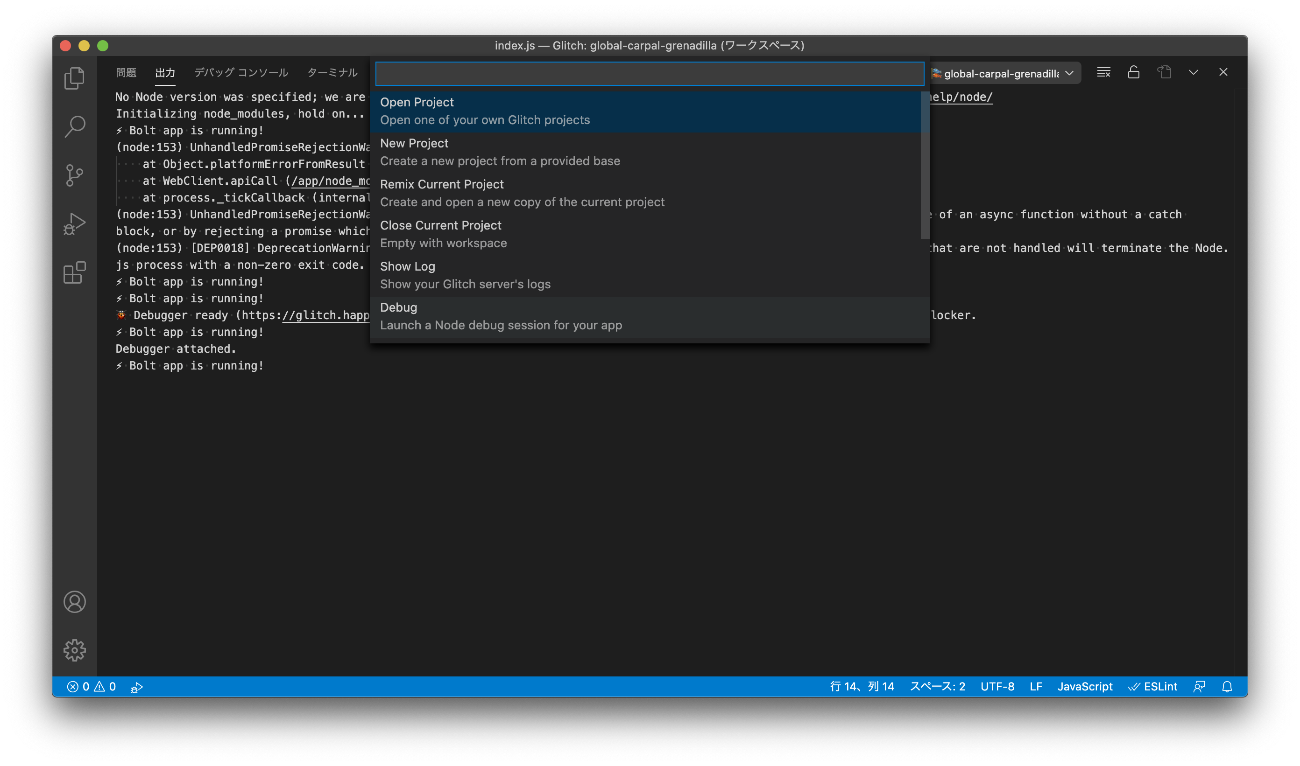The width and height of the screenshot is (1300, 766).
Task: Open the Source Control view
Action: pos(74,175)
